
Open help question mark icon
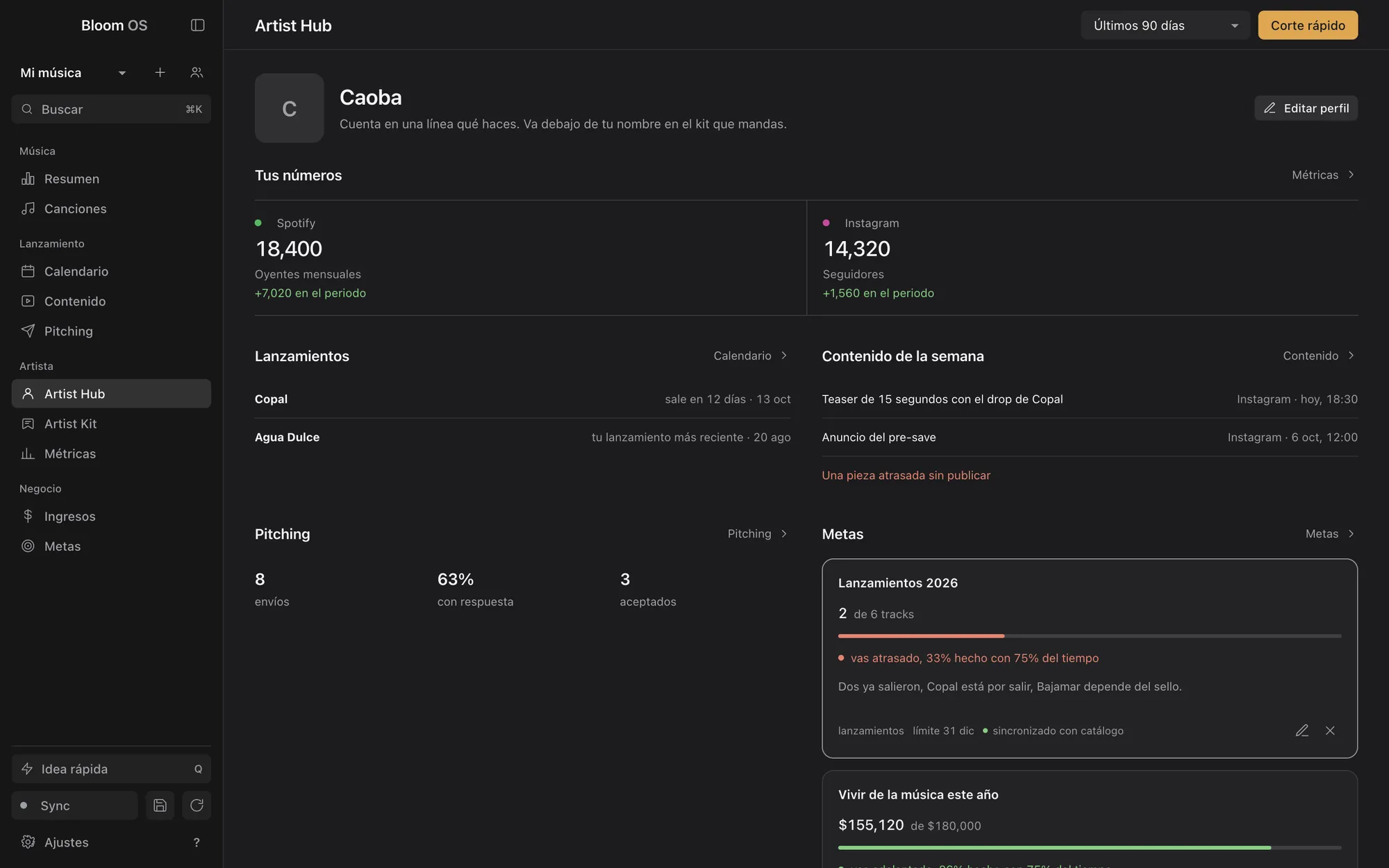coord(197,842)
